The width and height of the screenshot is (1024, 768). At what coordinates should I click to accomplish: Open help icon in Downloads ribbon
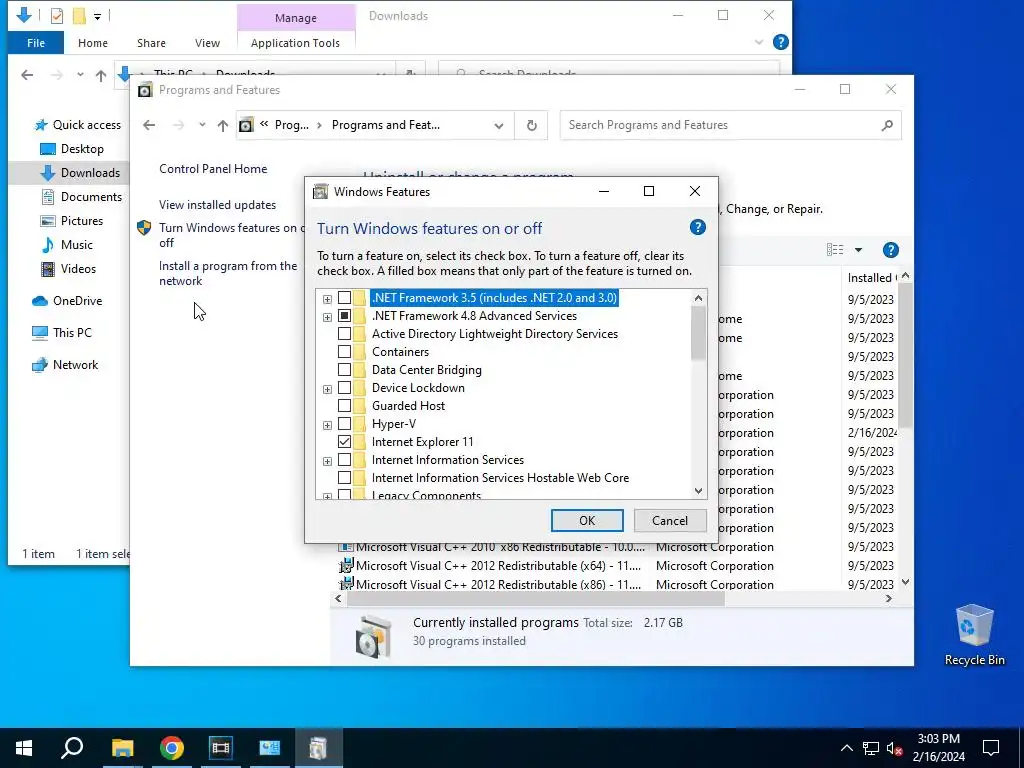coord(780,42)
